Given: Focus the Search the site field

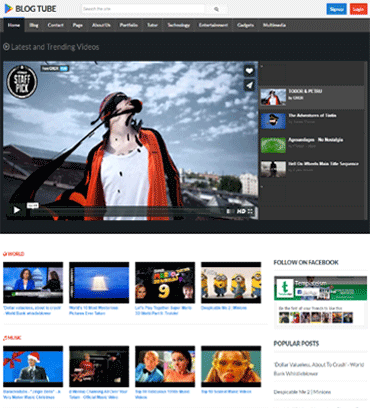Looking at the screenshot, I should point(143,9).
